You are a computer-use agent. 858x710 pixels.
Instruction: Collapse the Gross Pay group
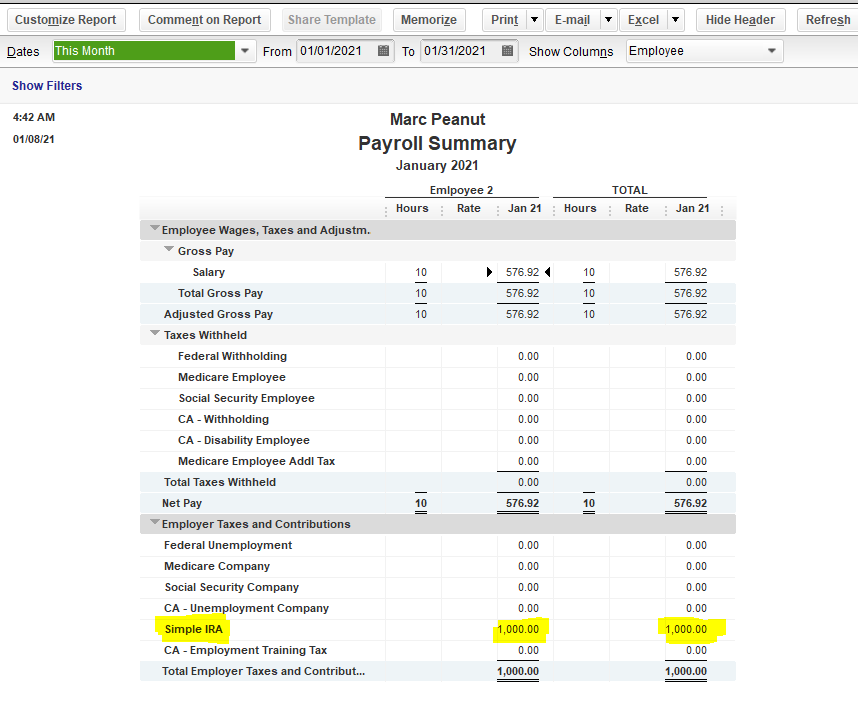coord(170,251)
